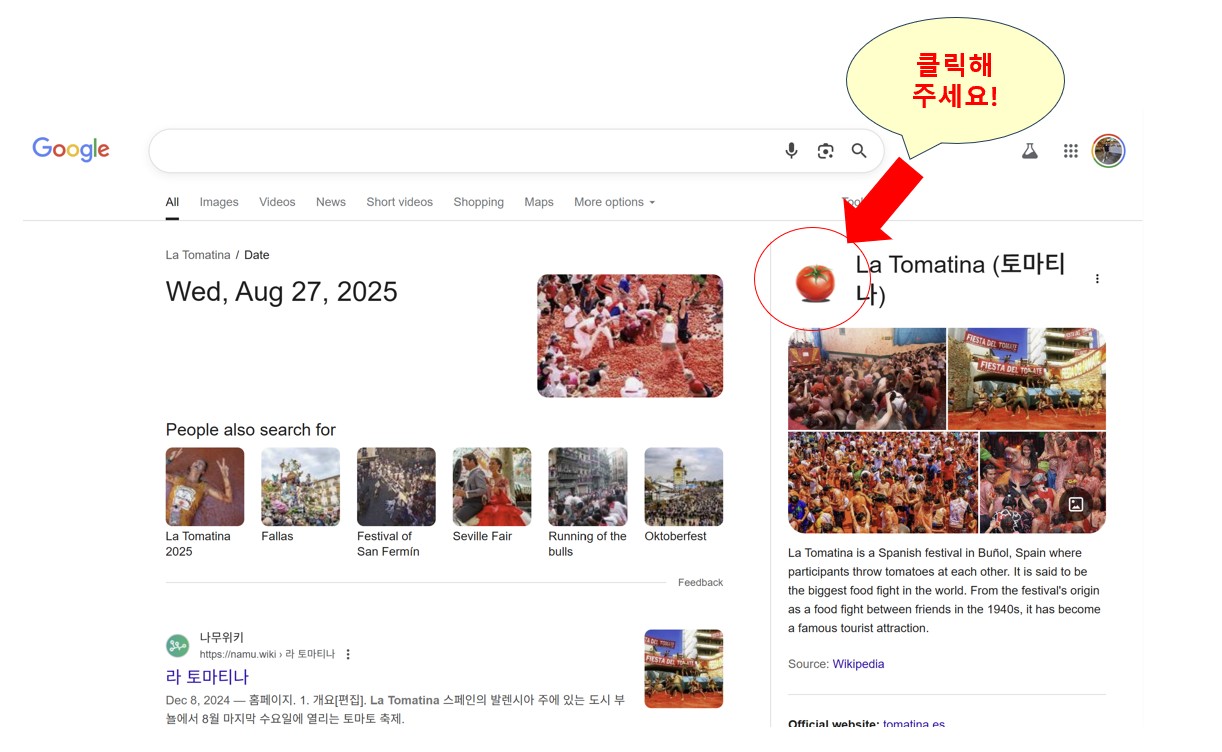Click the La Tomatina breadcrumb link

coord(198,255)
